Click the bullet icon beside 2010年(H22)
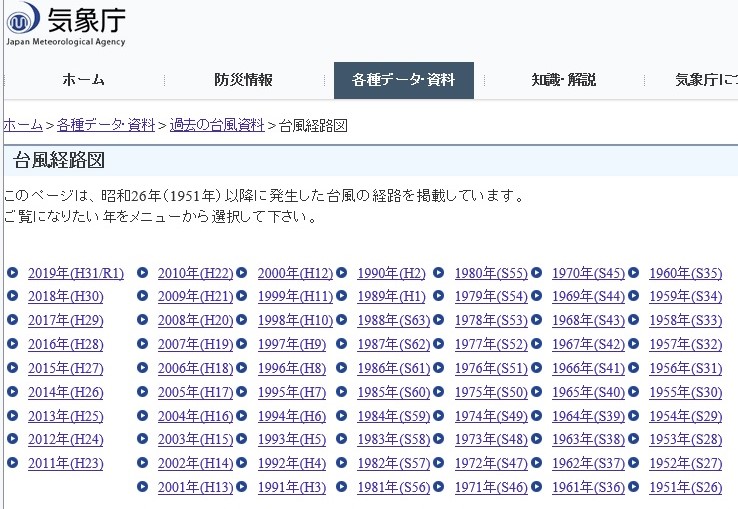Screen dimensions: 738x509 pos(143,273)
